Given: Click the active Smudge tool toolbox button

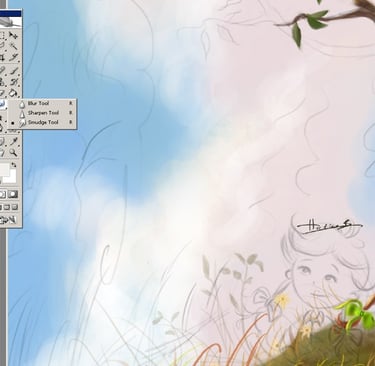Looking at the screenshot, I should [x=3, y=104].
